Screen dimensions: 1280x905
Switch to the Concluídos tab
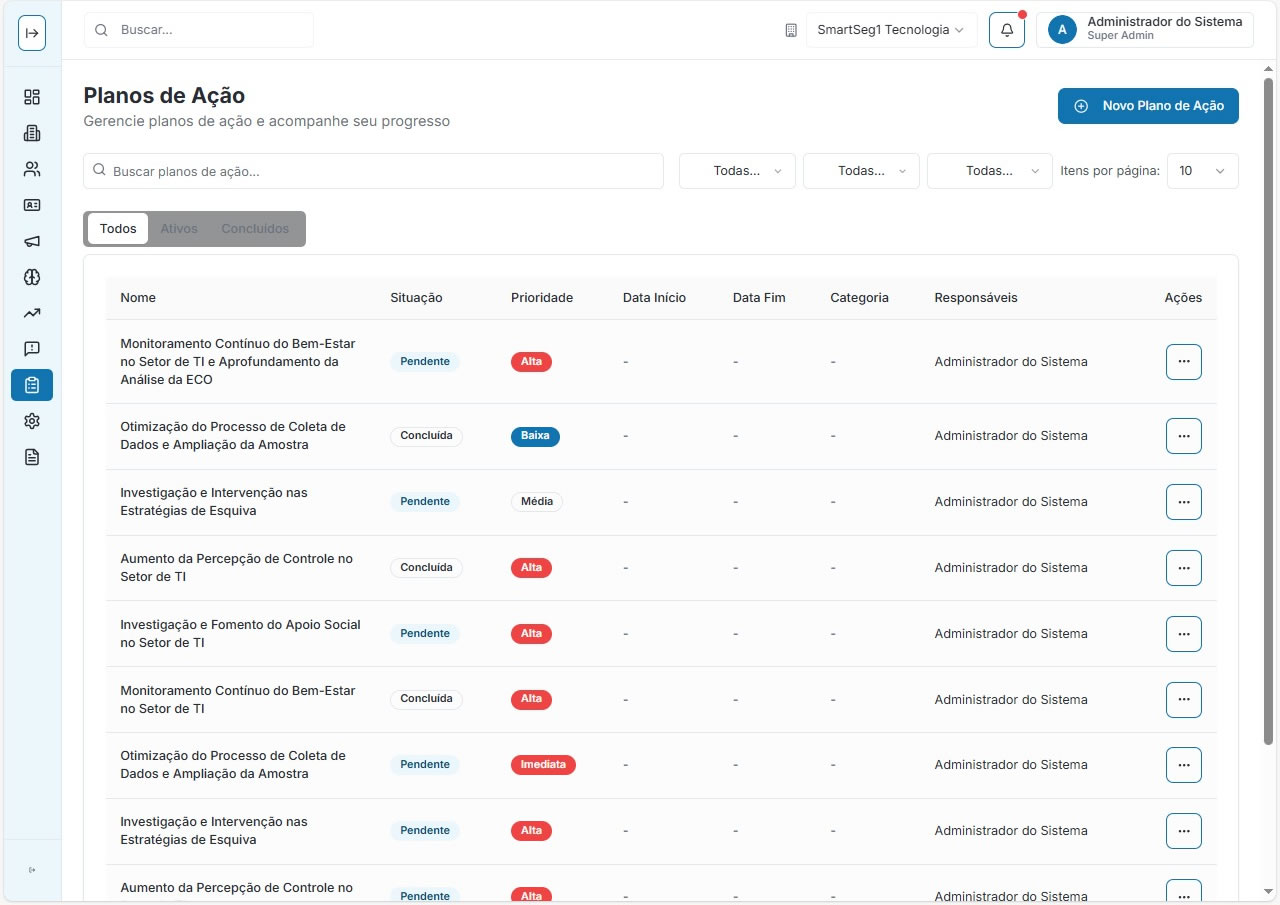pos(255,229)
